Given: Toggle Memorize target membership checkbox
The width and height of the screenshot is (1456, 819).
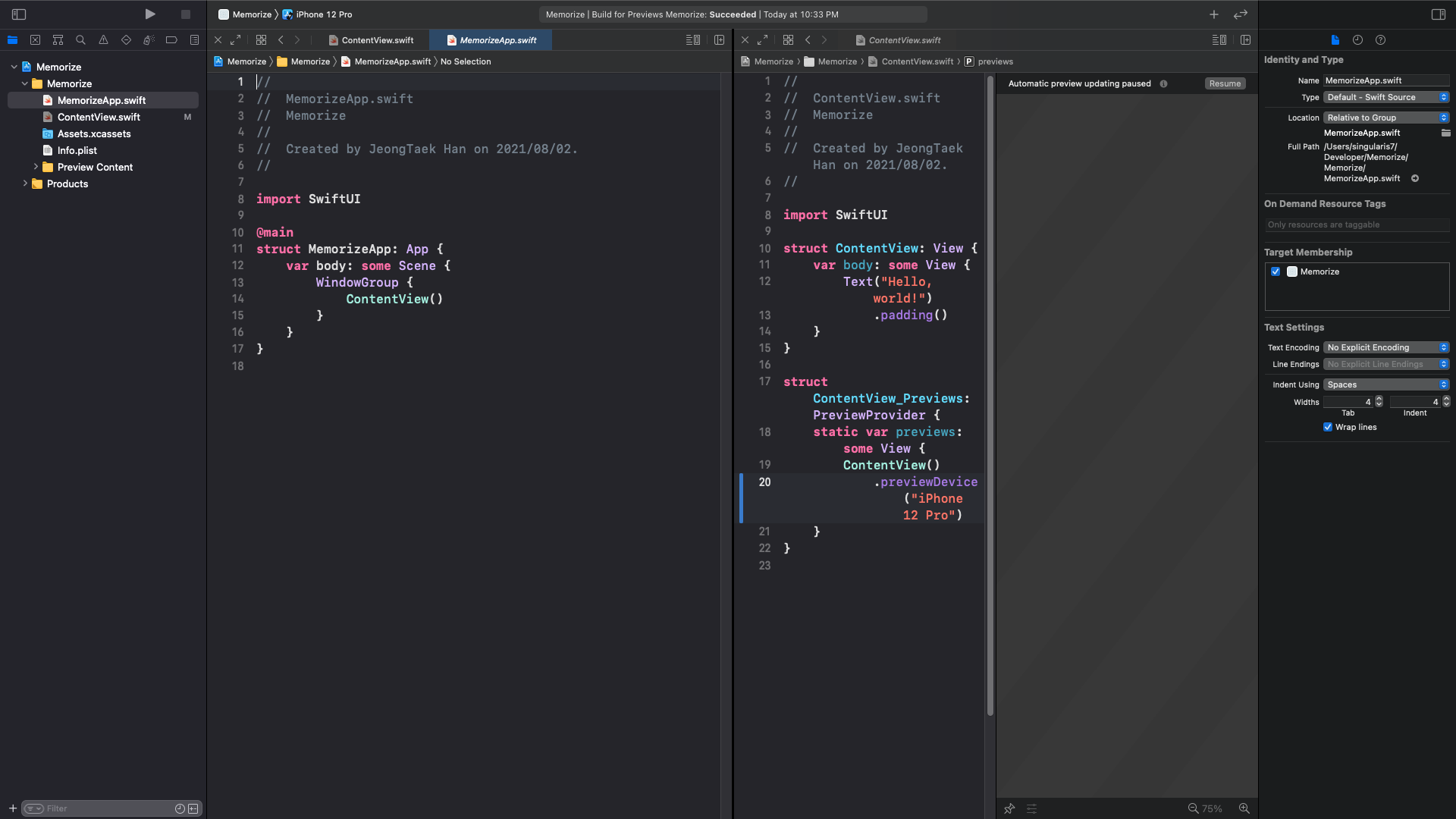Looking at the screenshot, I should (x=1276, y=271).
